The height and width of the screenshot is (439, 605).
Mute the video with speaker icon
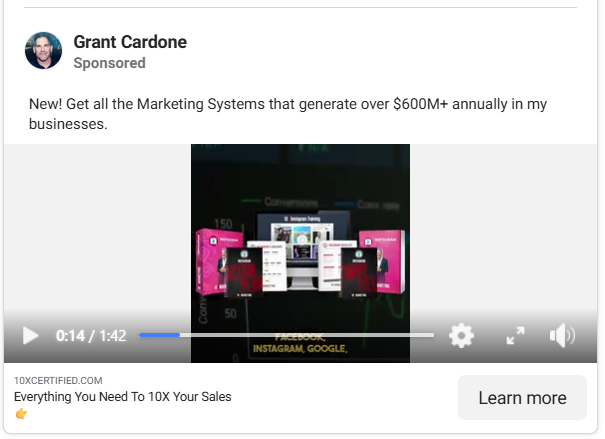click(x=563, y=336)
